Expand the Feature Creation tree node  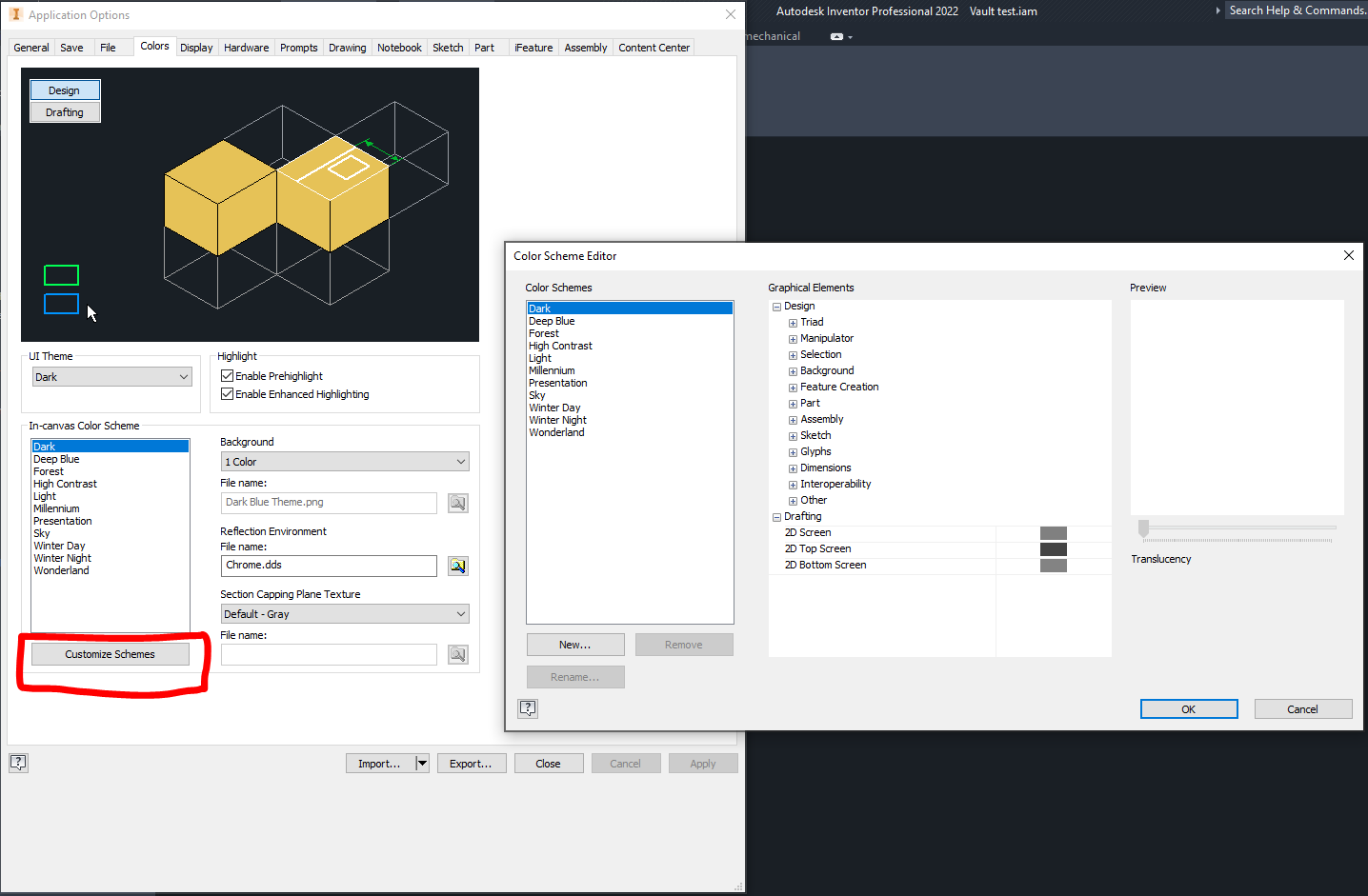point(793,388)
